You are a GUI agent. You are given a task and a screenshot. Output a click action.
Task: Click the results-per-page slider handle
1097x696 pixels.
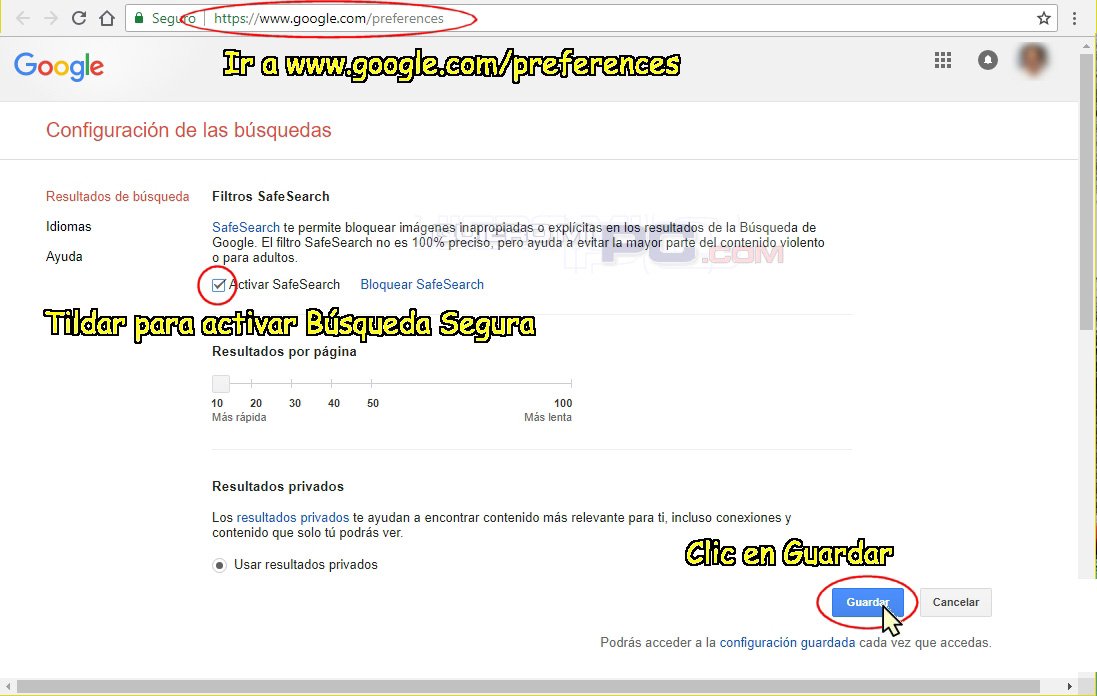point(221,383)
